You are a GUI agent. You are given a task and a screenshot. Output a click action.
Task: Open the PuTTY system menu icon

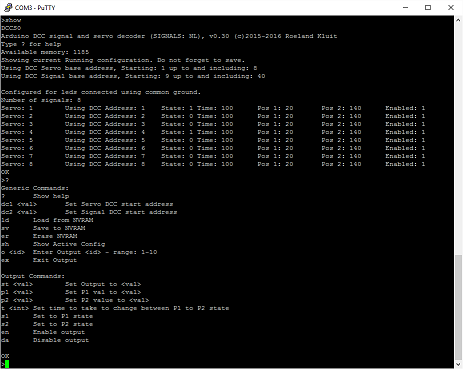[8, 7]
